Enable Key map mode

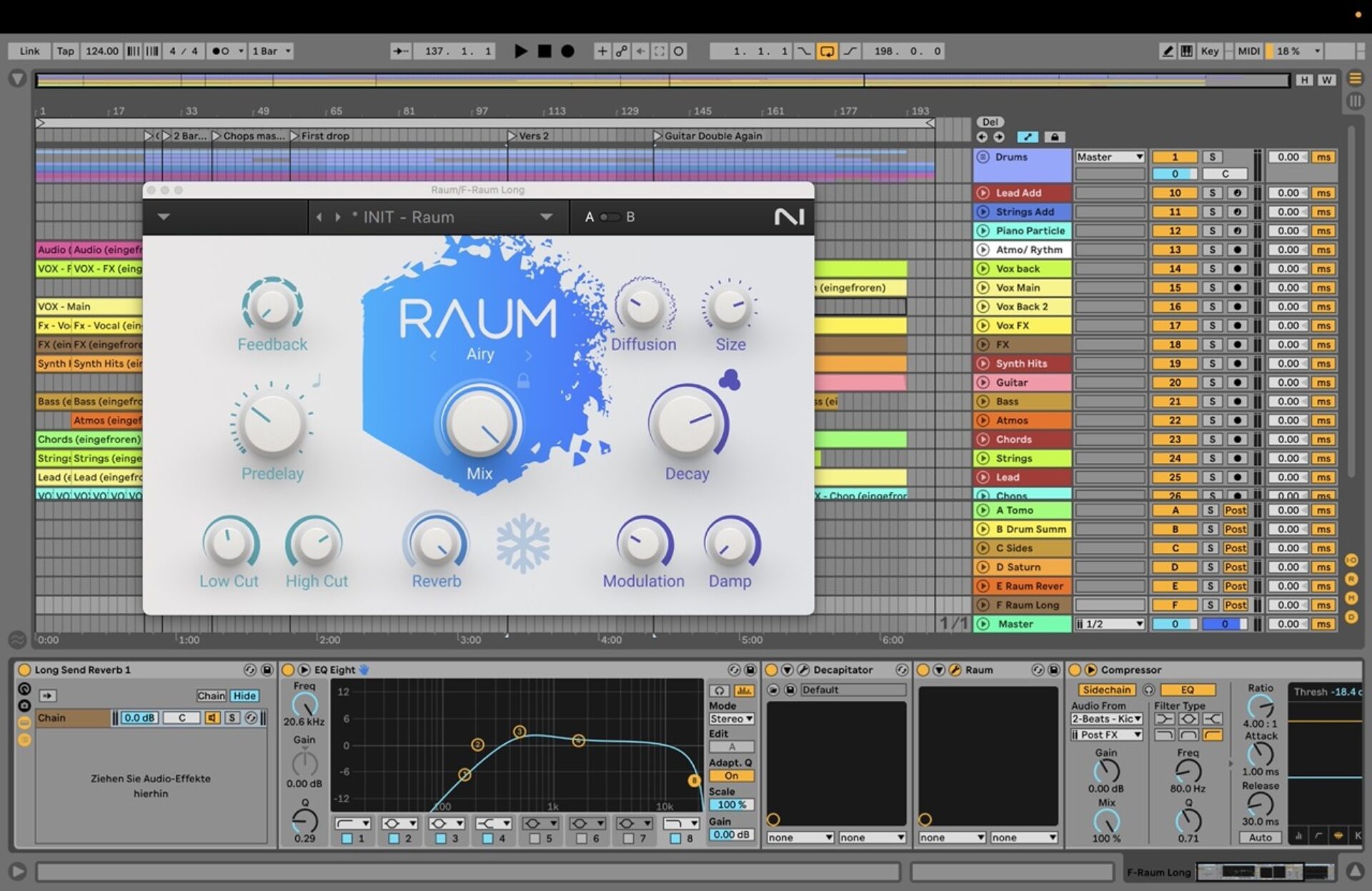click(x=1210, y=51)
